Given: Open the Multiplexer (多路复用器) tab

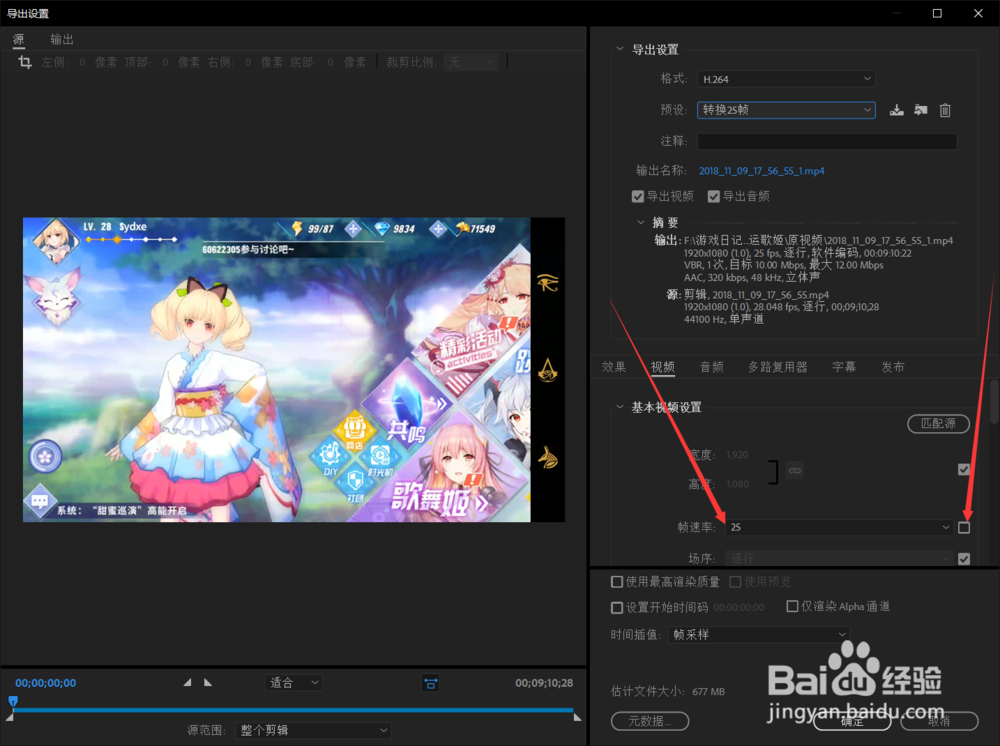Looking at the screenshot, I should (x=777, y=367).
